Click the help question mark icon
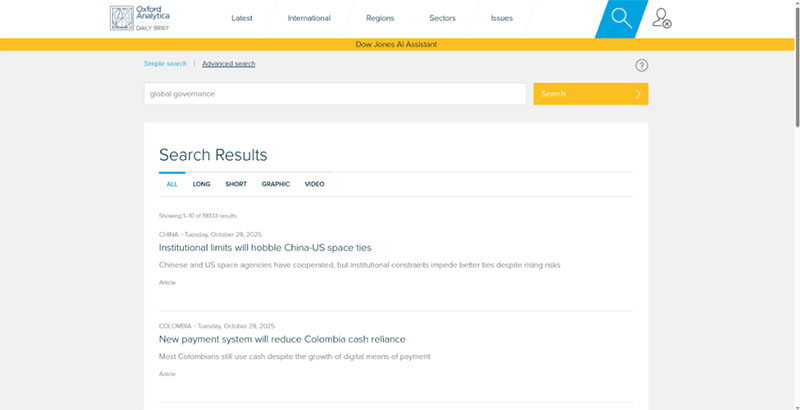 coord(641,66)
